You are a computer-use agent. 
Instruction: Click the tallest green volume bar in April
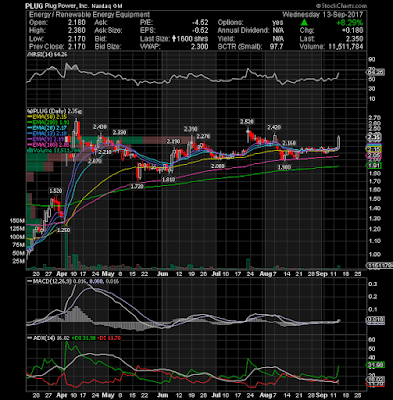[x=66, y=246]
